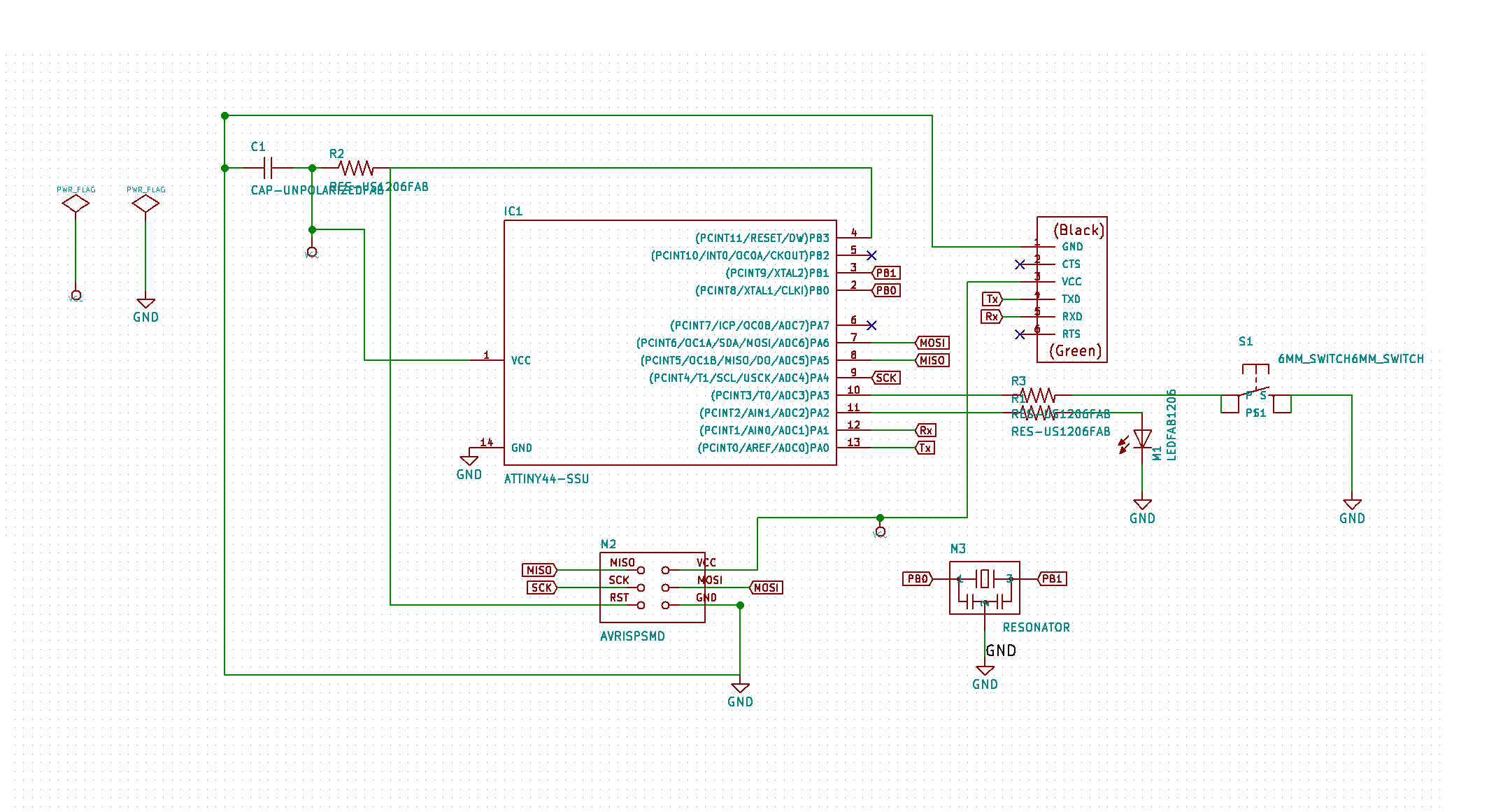
Task: Select the C1 capacitor symbol
Action: (x=268, y=168)
